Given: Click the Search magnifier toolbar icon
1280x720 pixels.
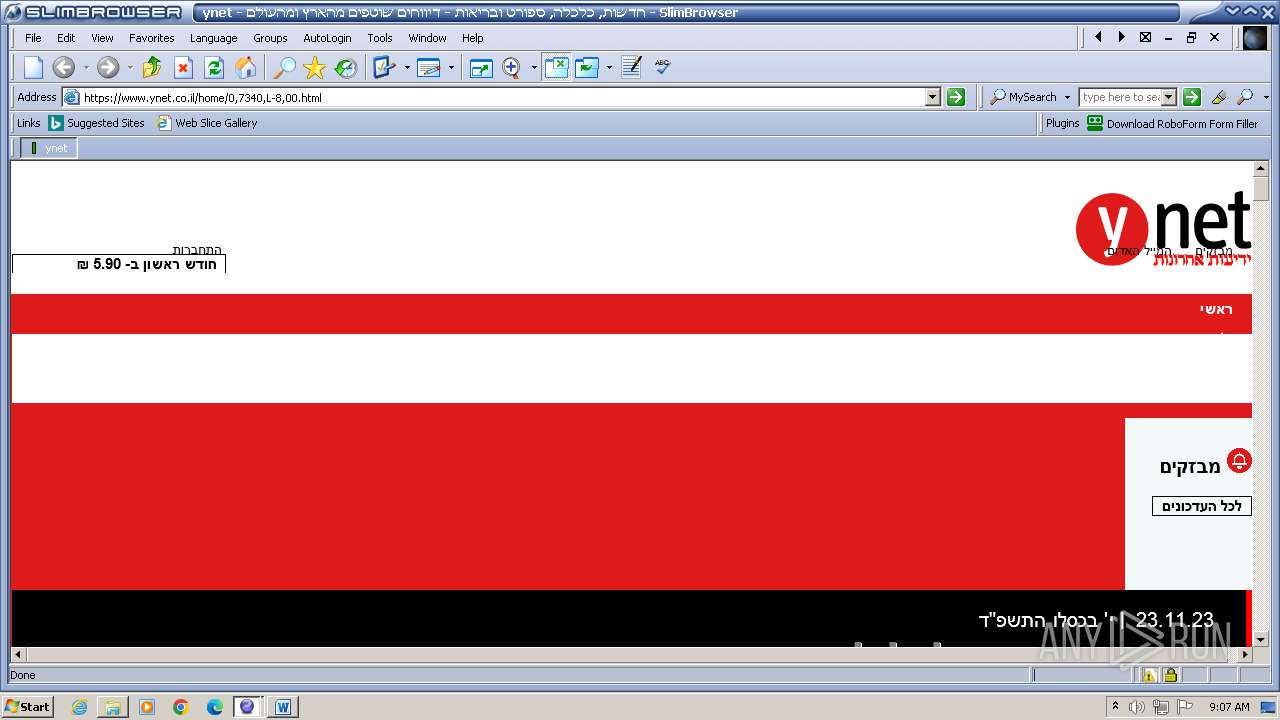Looking at the screenshot, I should (x=284, y=67).
